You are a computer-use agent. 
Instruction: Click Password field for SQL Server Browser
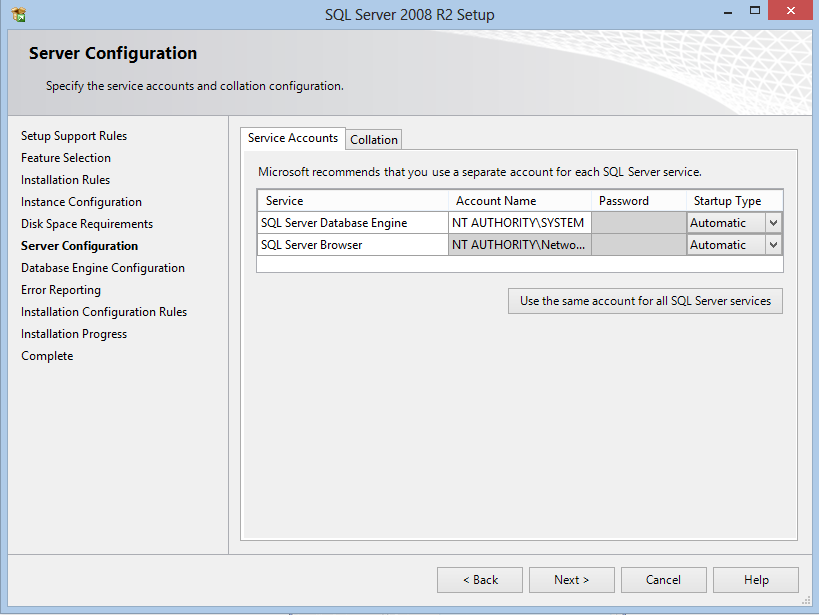[x=637, y=245]
